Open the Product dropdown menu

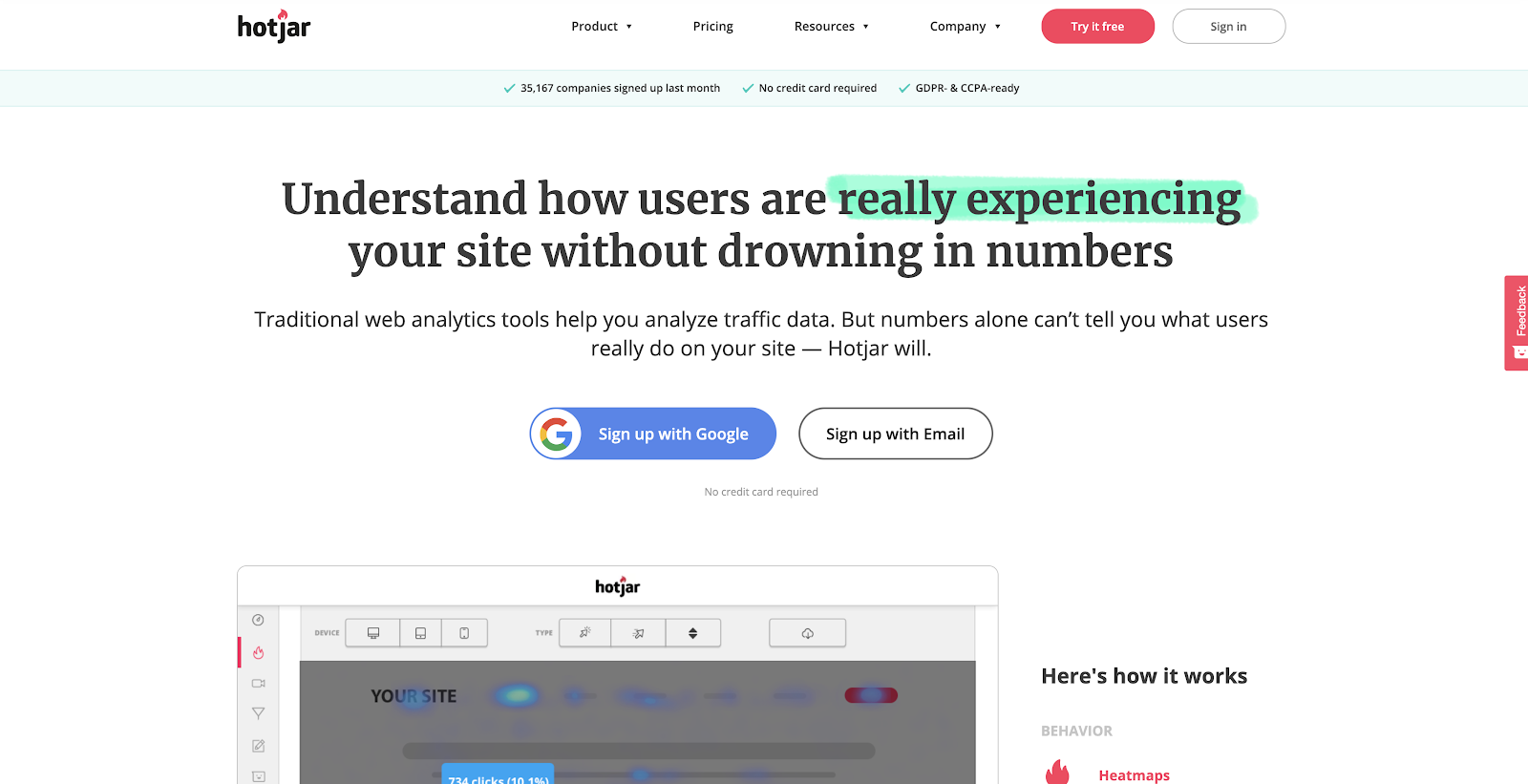[602, 27]
